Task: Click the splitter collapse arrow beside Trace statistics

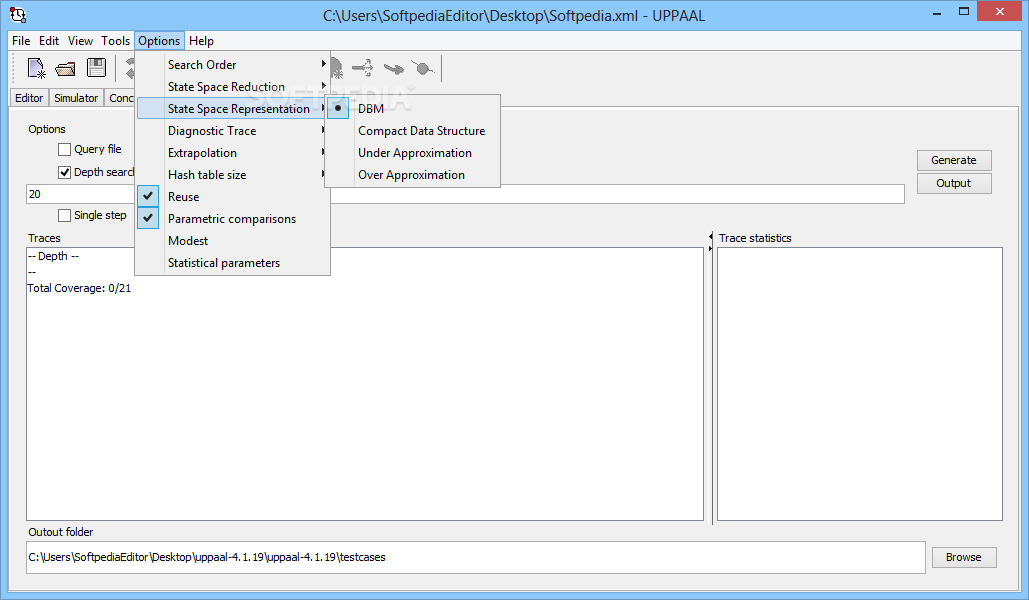Action: pyautogui.click(x=711, y=236)
